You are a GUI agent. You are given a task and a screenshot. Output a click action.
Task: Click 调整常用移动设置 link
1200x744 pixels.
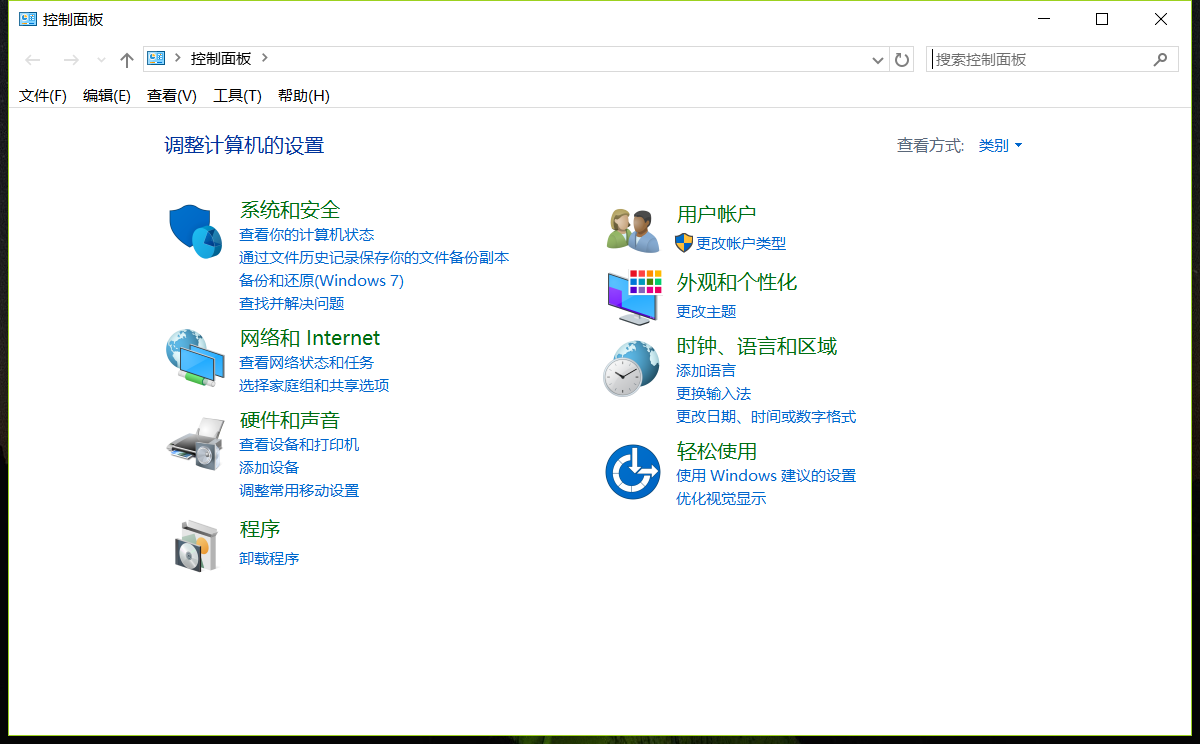pos(299,491)
